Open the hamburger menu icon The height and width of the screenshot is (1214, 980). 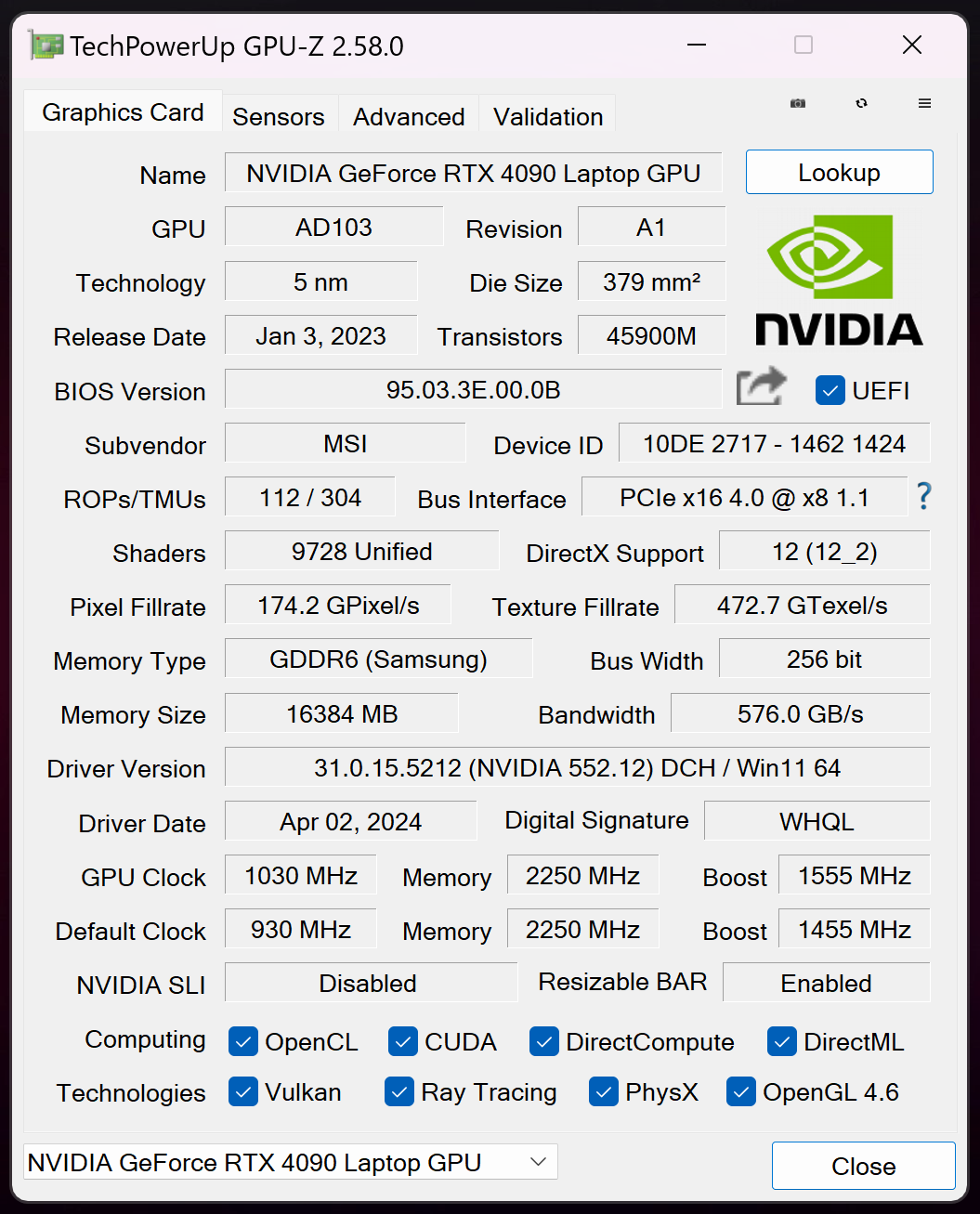pos(924,103)
